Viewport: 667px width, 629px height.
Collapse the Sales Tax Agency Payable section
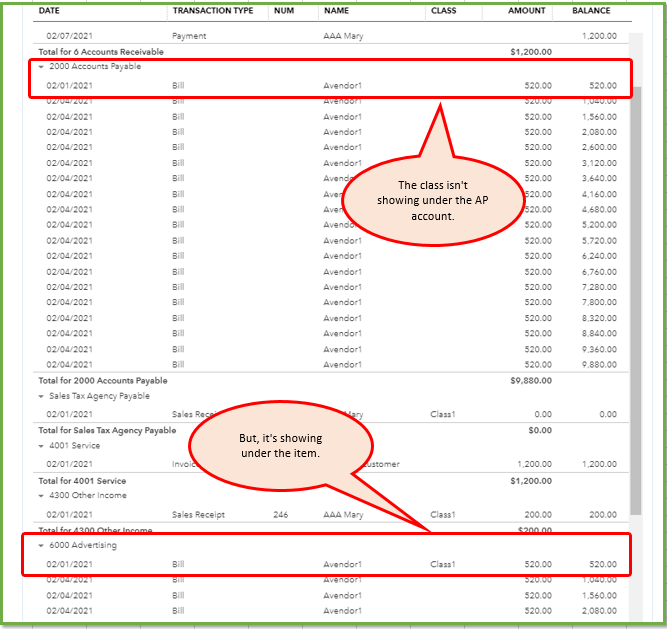(x=41, y=396)
